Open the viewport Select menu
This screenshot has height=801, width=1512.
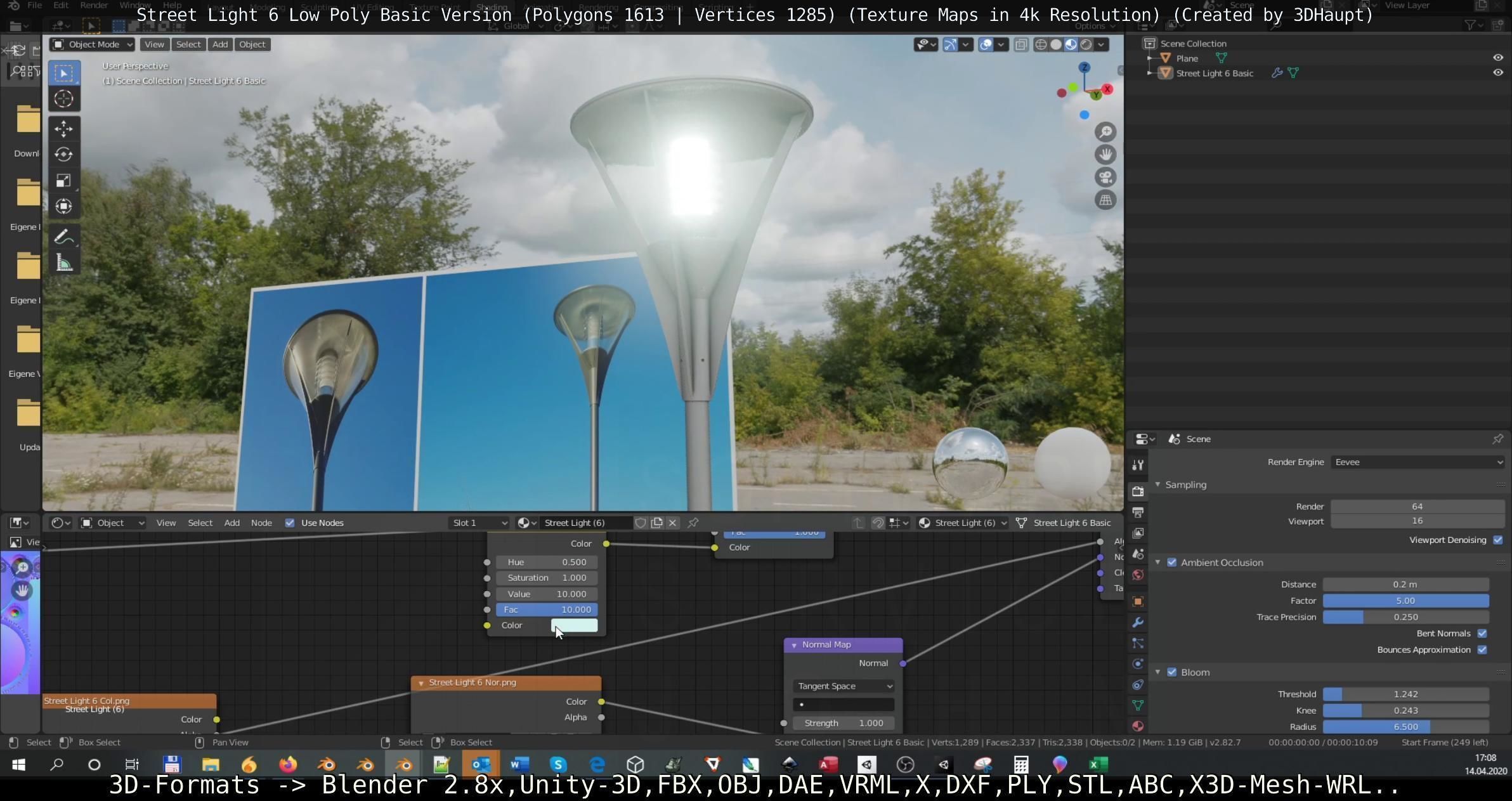(188, 44)
